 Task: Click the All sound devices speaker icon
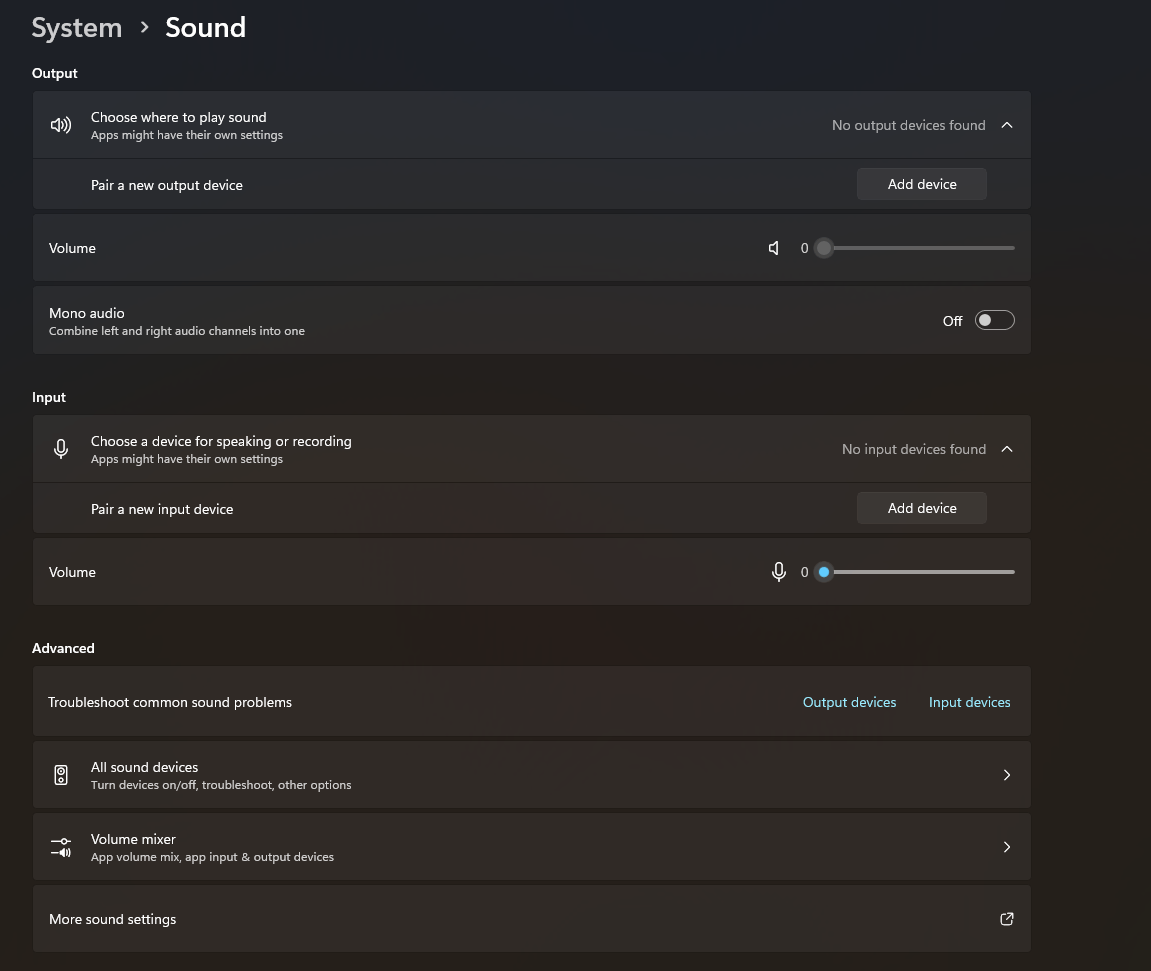(x=61, y=774)
